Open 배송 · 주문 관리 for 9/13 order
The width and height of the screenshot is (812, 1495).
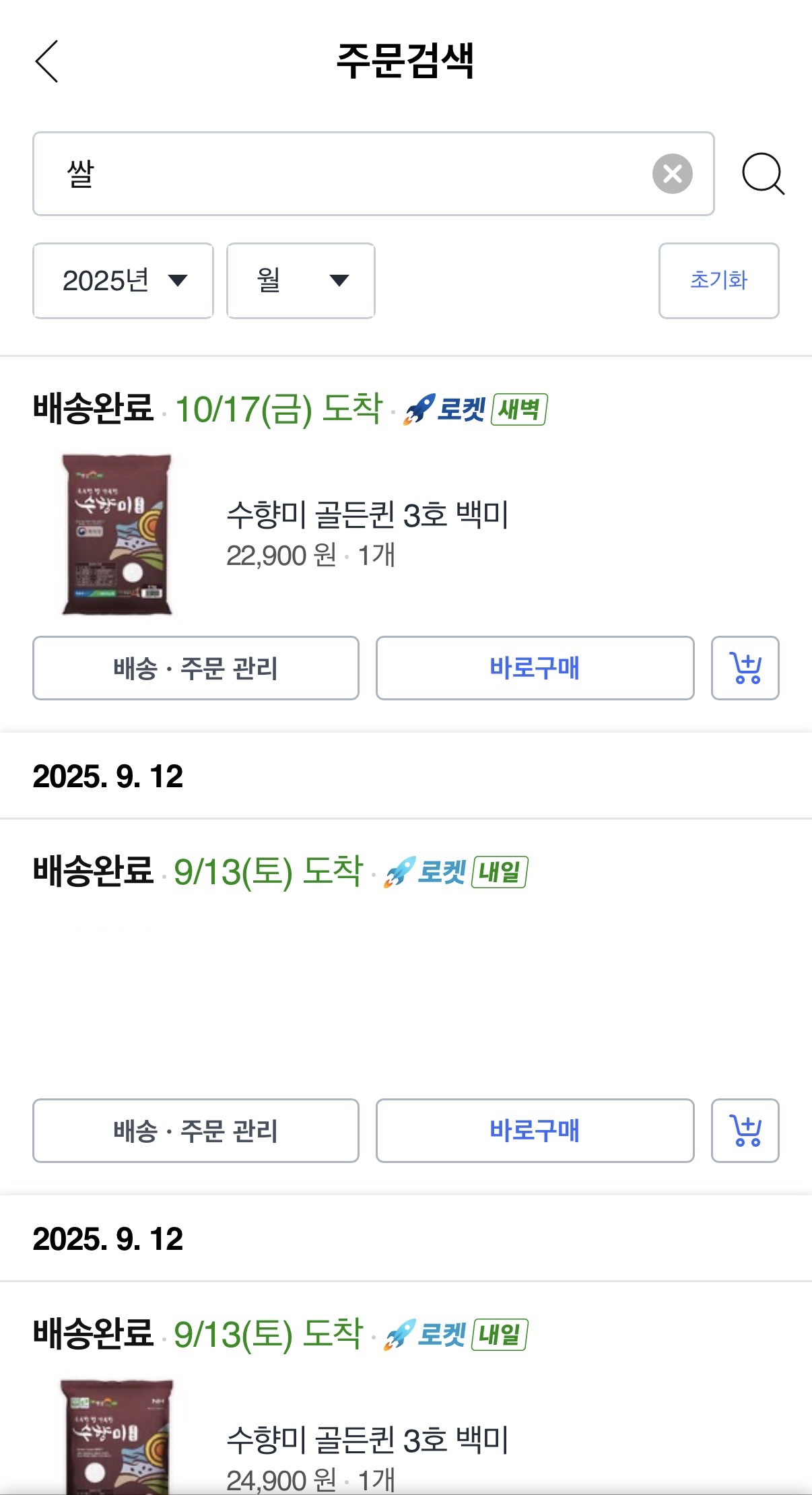tap(196, 1131)
